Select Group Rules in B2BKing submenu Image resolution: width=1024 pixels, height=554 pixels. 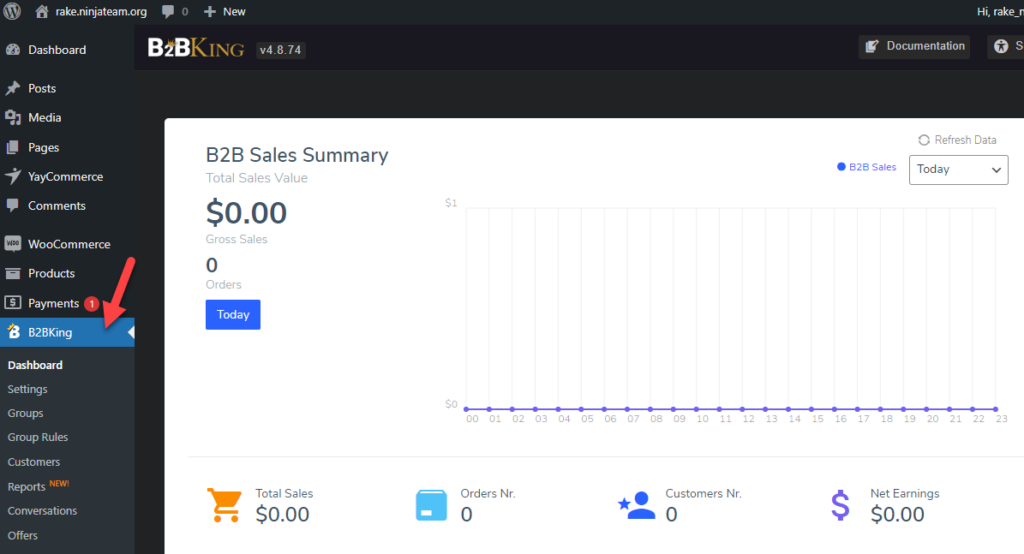click(38, 437)
